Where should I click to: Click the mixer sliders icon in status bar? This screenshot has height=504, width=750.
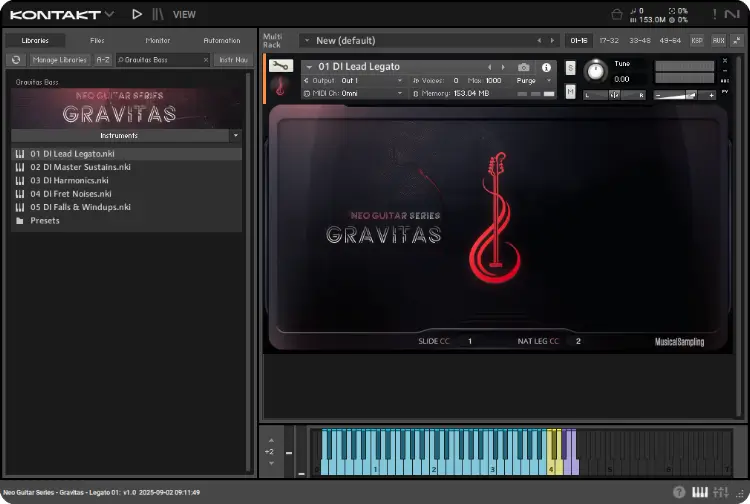(x=721, y=492)
